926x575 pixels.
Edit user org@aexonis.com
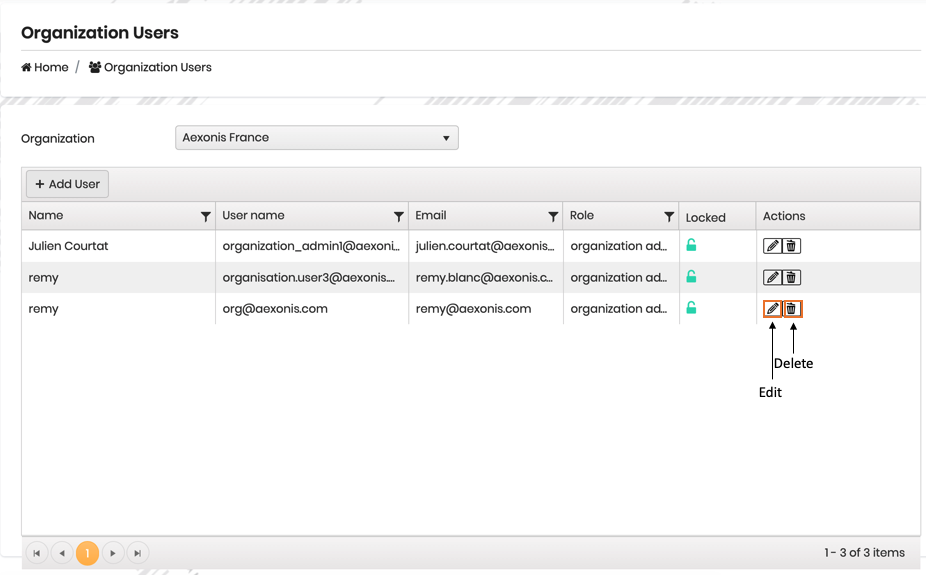tap(772, 309)
